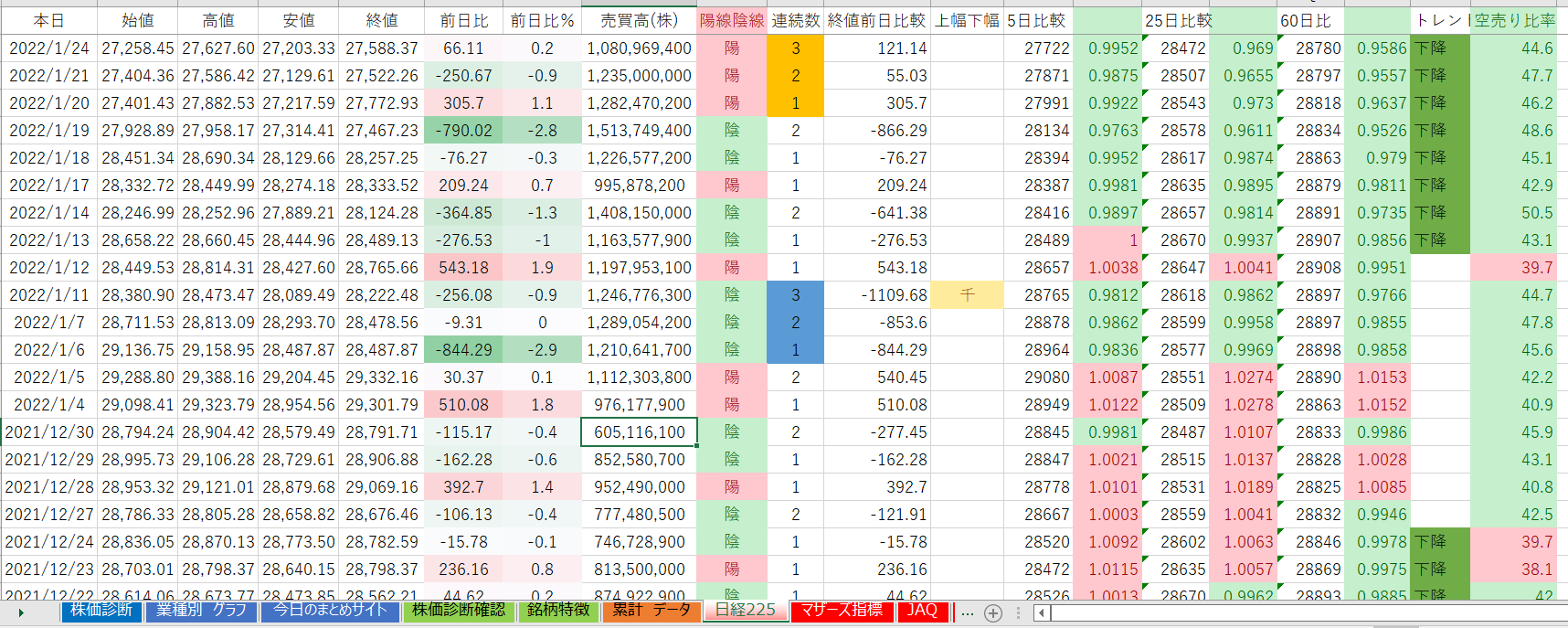Click the 売買高(株) column header cell
The height and width of the screenshot is (628, 1568).
pos(639,20)
